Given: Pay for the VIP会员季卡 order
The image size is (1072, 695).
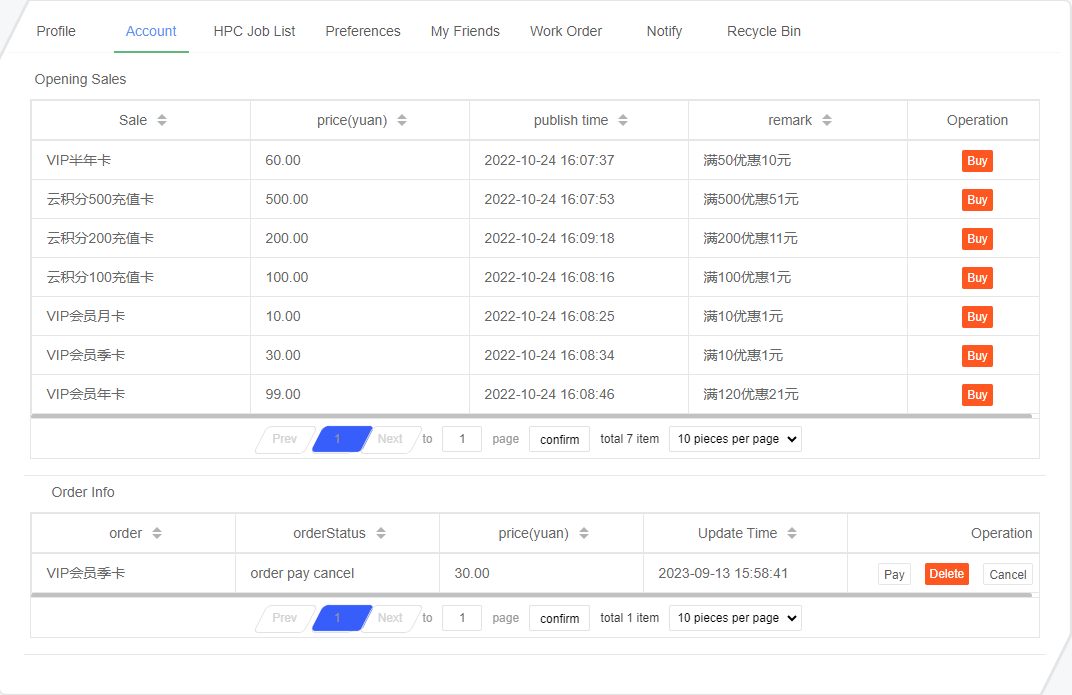Looking at the screenshot, I should coord(894,574).
